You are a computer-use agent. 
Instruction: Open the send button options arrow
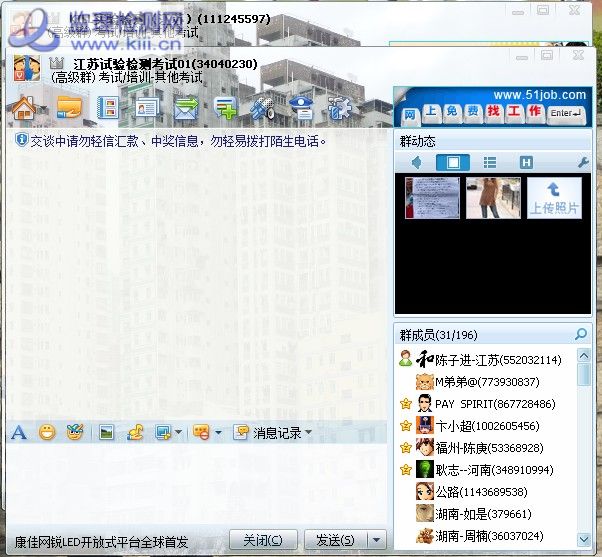pyautogui.click(x=376, y=540)
